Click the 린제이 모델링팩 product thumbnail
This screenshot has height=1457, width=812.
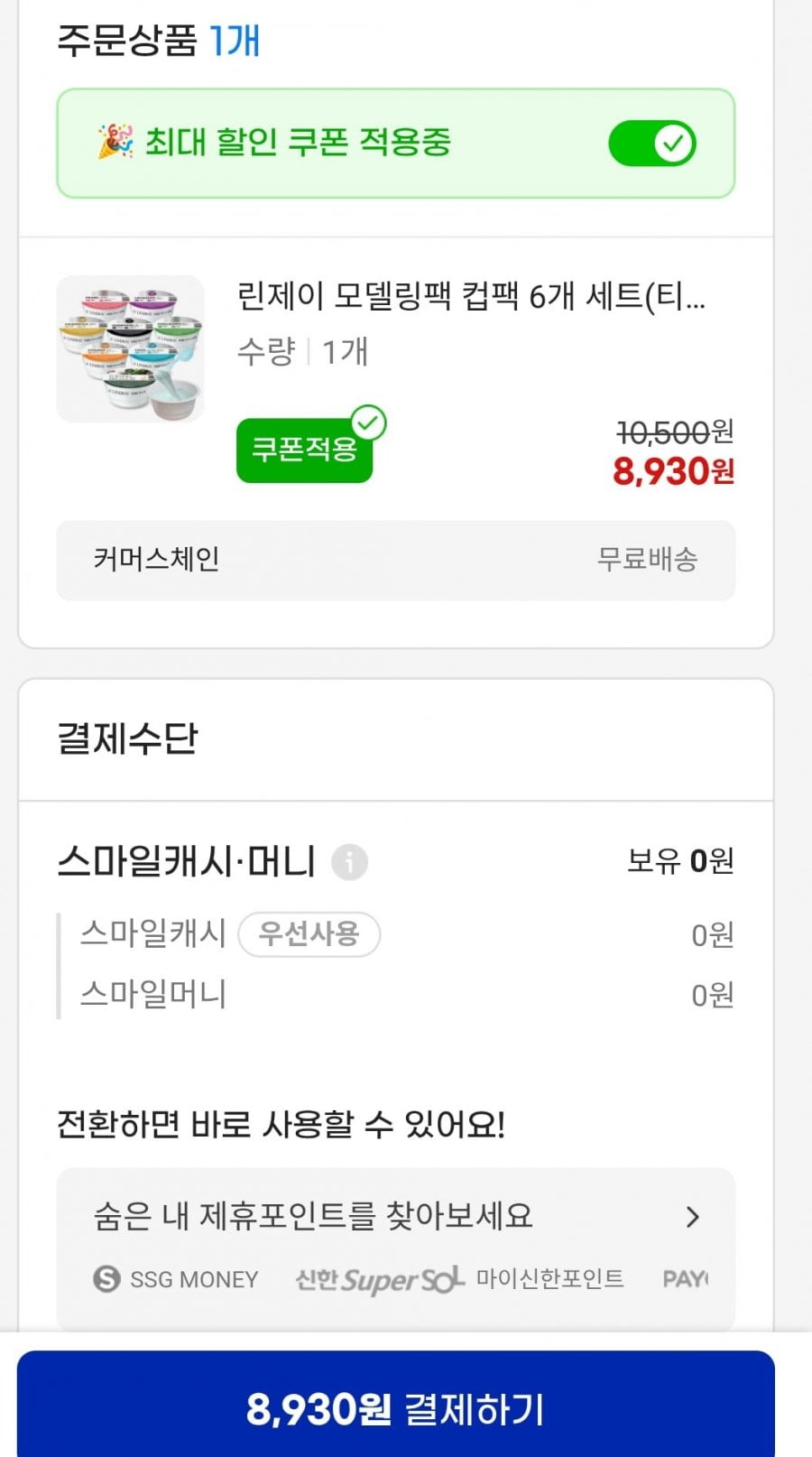131,349
